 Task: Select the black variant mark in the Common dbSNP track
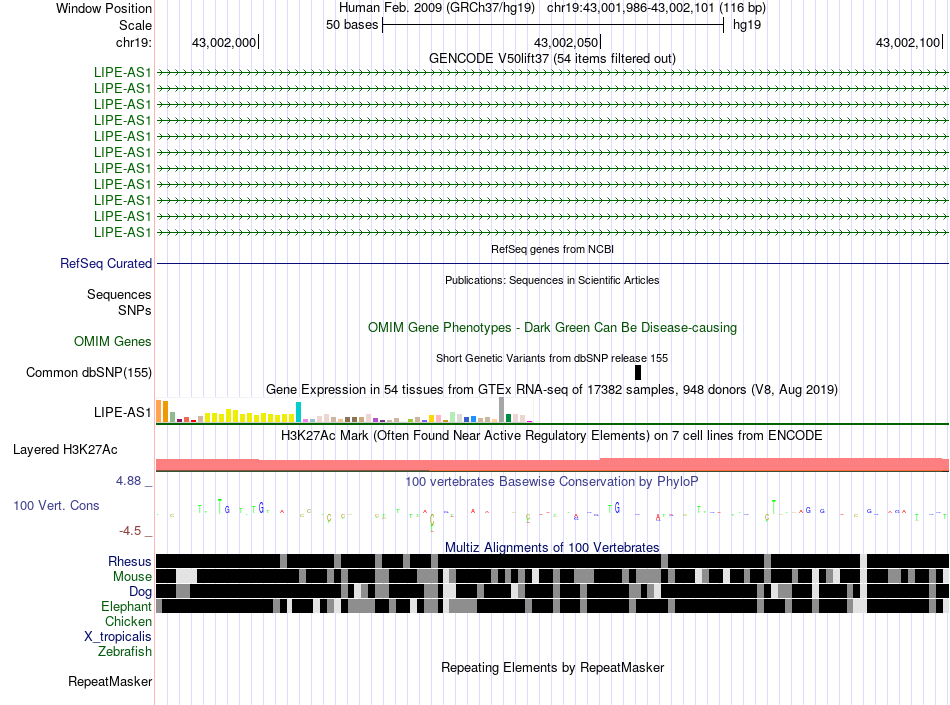coord(638,372)
